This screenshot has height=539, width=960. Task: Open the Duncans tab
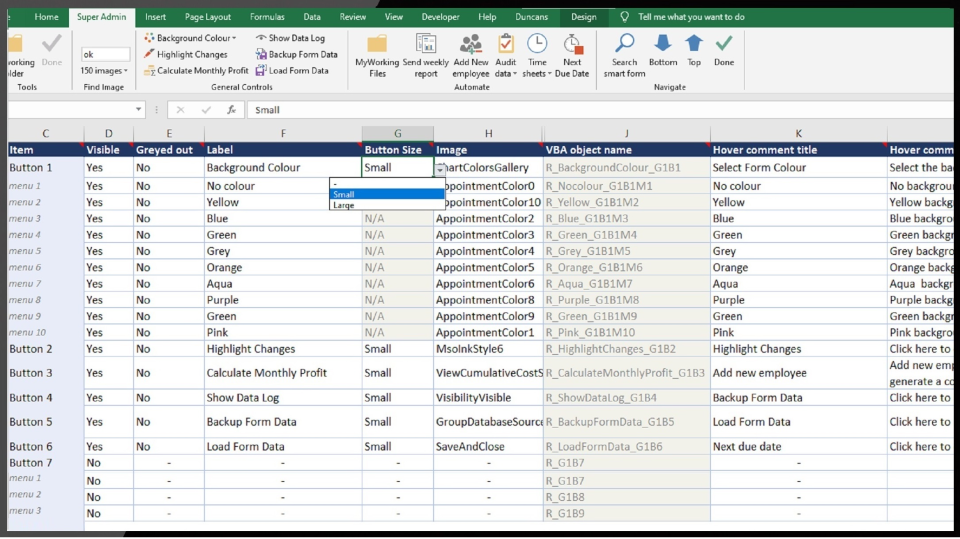(x=531, y=17)
